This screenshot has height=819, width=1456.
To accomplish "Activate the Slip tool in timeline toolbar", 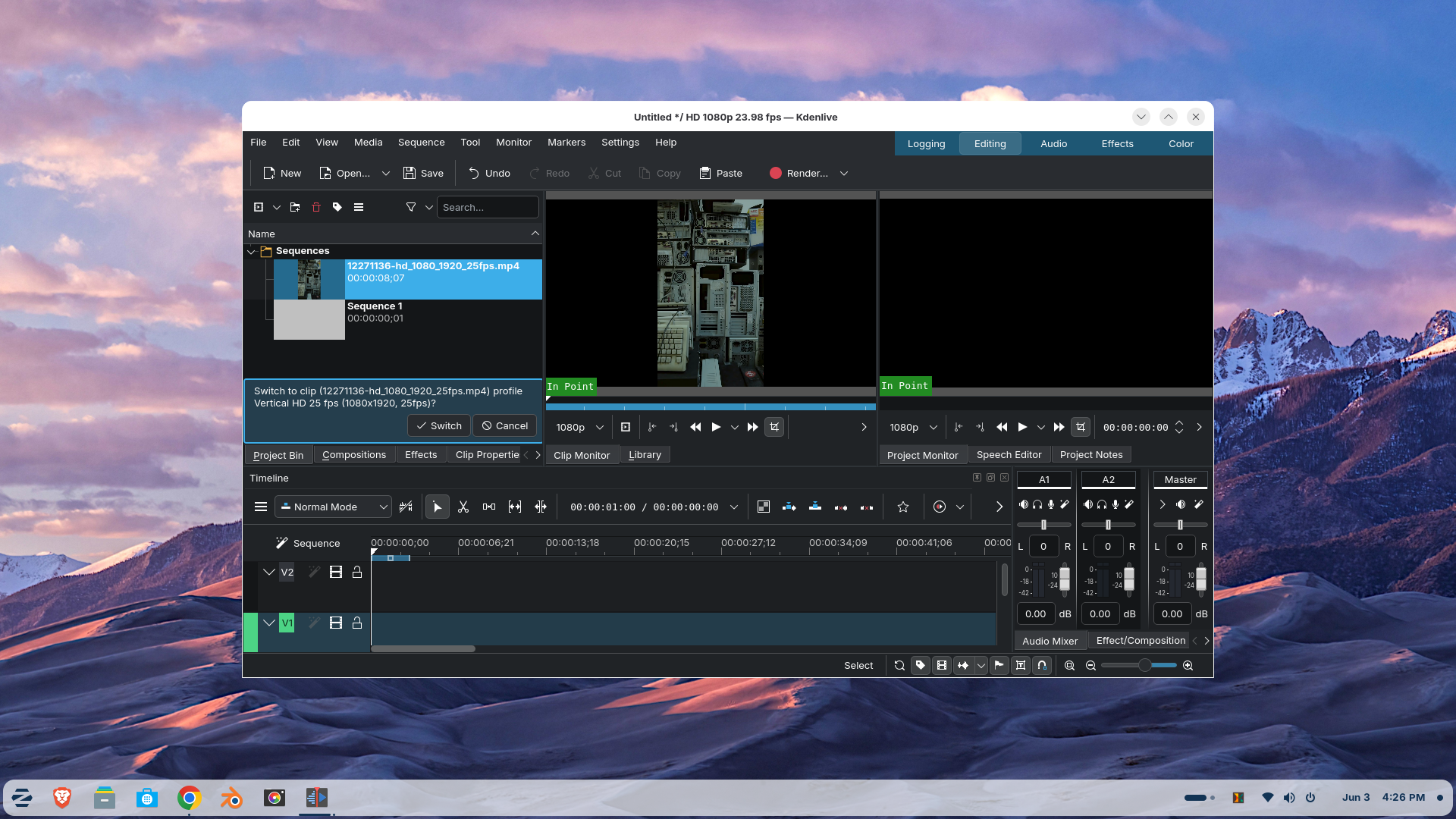I will click(515, 507).
